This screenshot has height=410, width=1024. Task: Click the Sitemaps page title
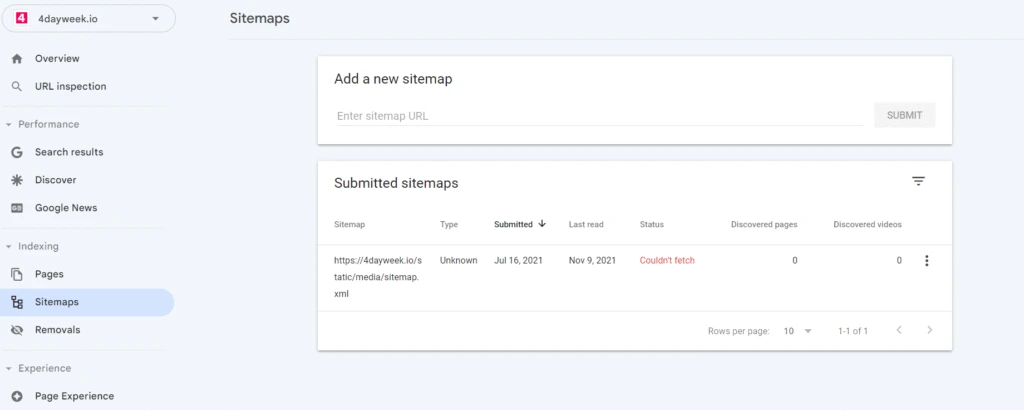tap(259, 18)
